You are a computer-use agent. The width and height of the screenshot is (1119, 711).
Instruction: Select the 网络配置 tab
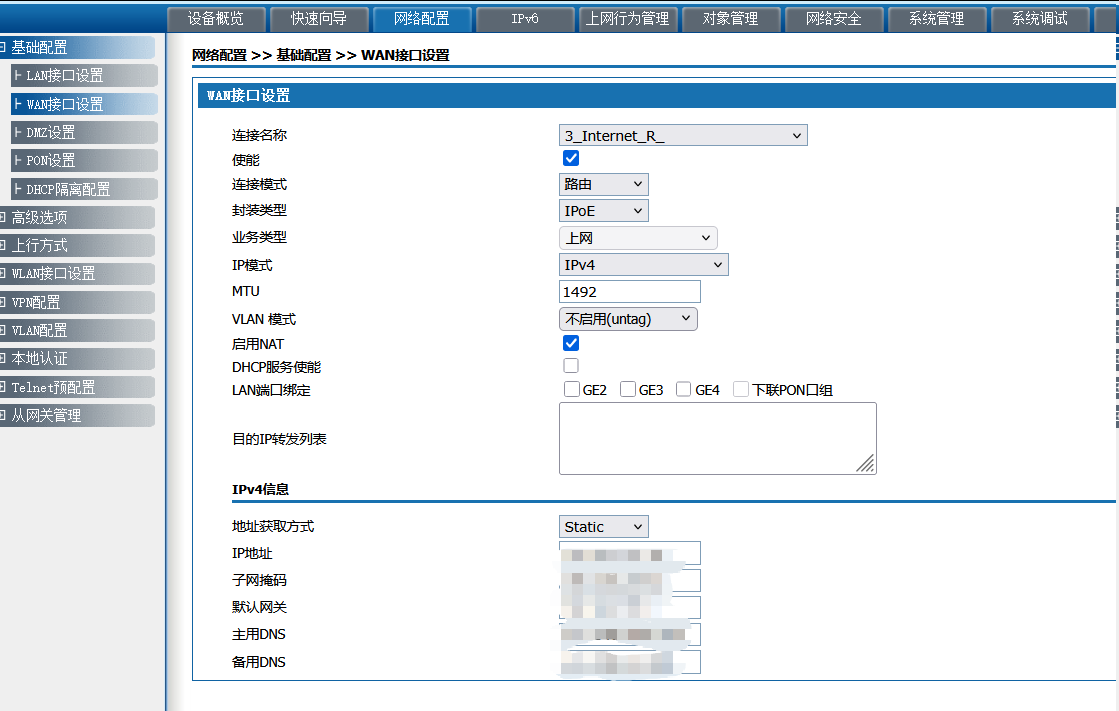click(x=422, y=19)
